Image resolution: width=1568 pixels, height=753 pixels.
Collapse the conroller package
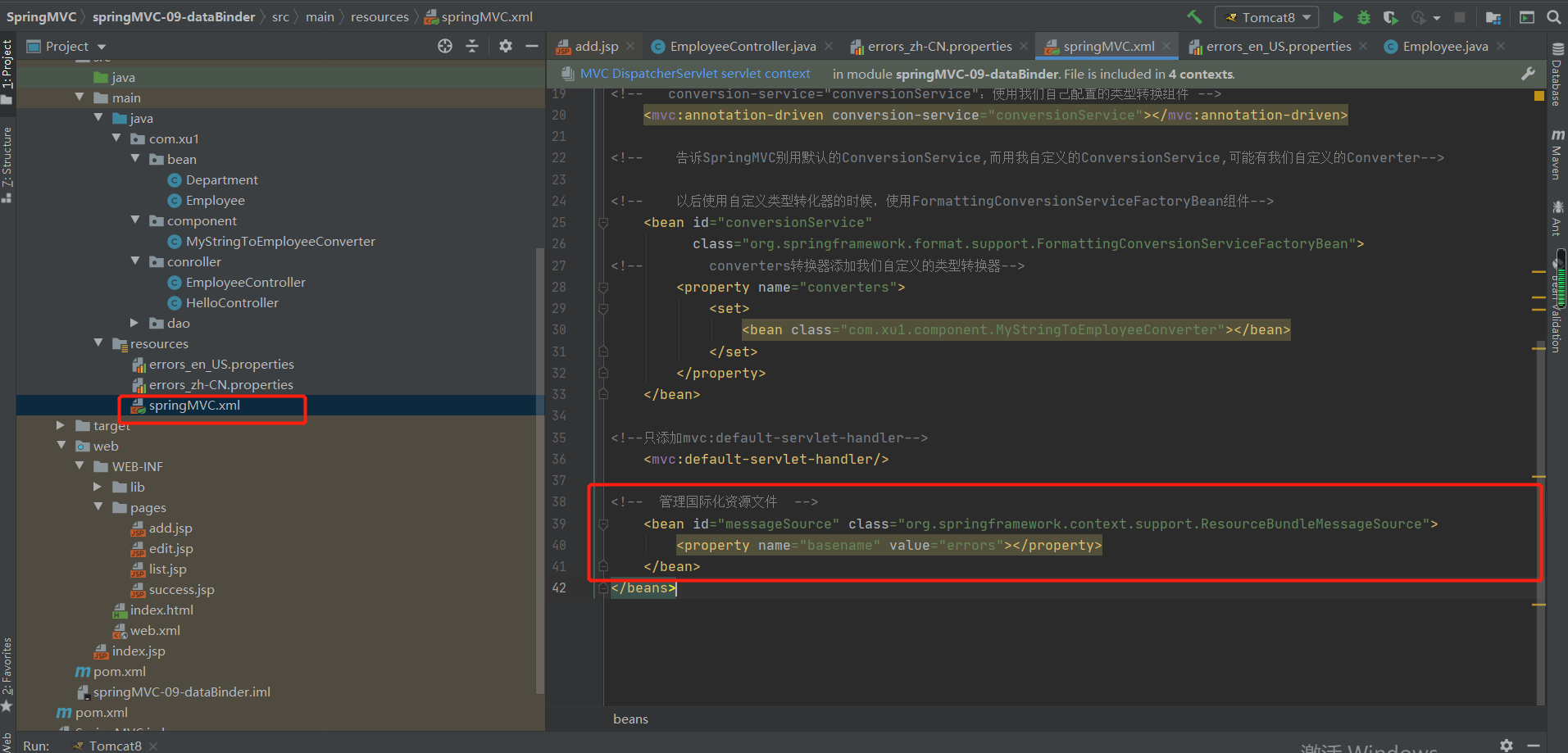pyautogui.click(x=135, y=261)
